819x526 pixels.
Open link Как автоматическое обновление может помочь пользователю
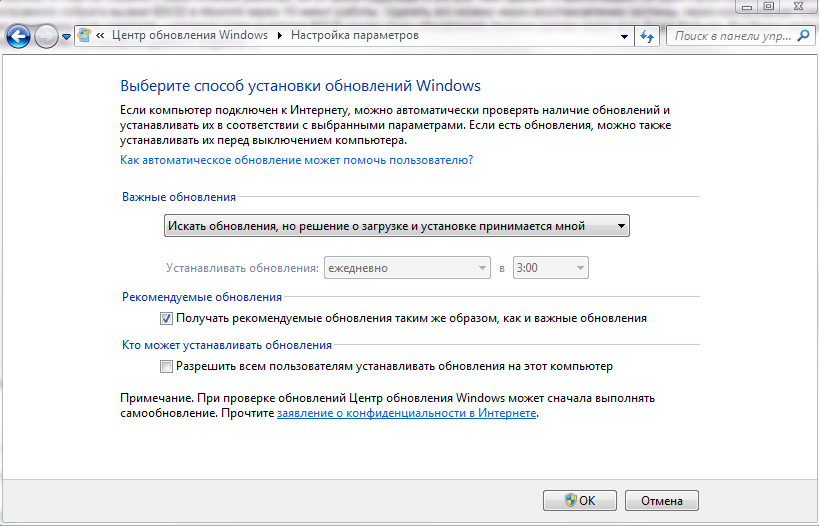point(296,160)
